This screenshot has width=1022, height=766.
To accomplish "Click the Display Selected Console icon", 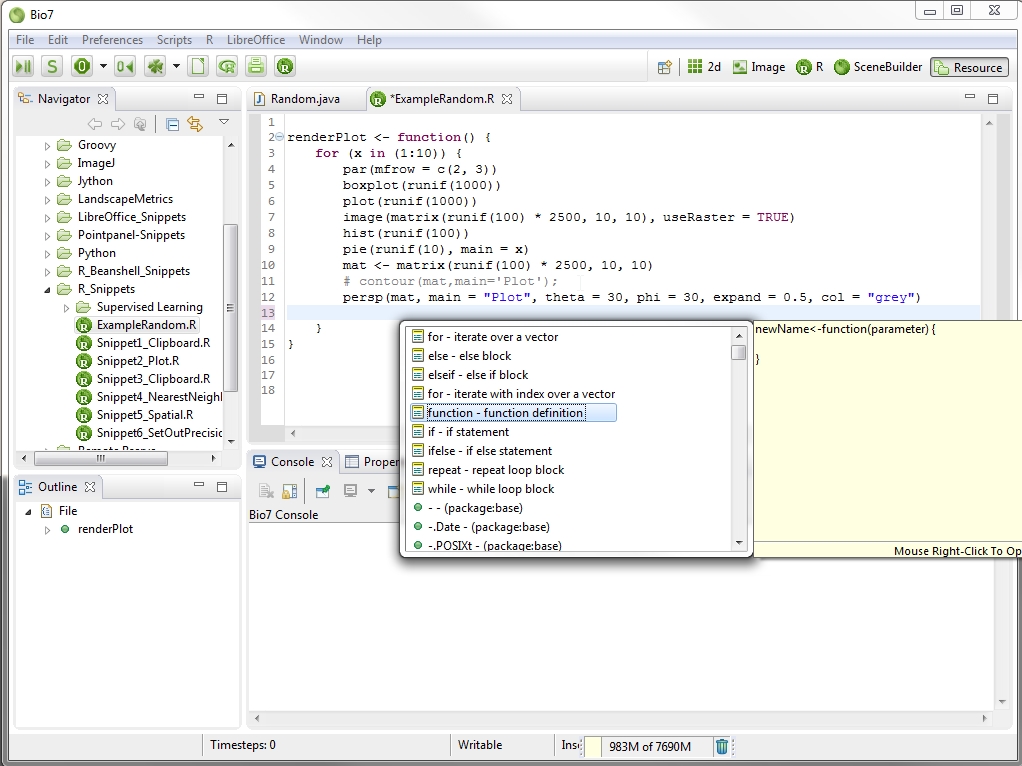I will [351, 491].
